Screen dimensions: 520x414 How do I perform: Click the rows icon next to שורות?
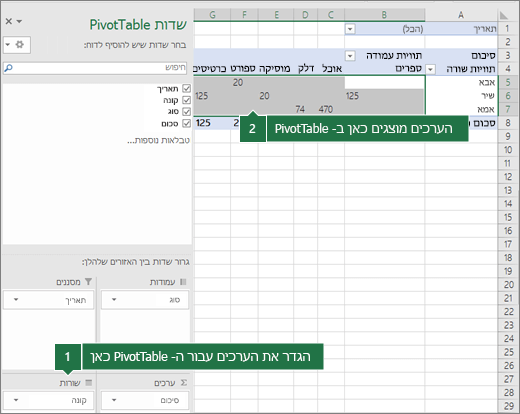coord(88,383)
